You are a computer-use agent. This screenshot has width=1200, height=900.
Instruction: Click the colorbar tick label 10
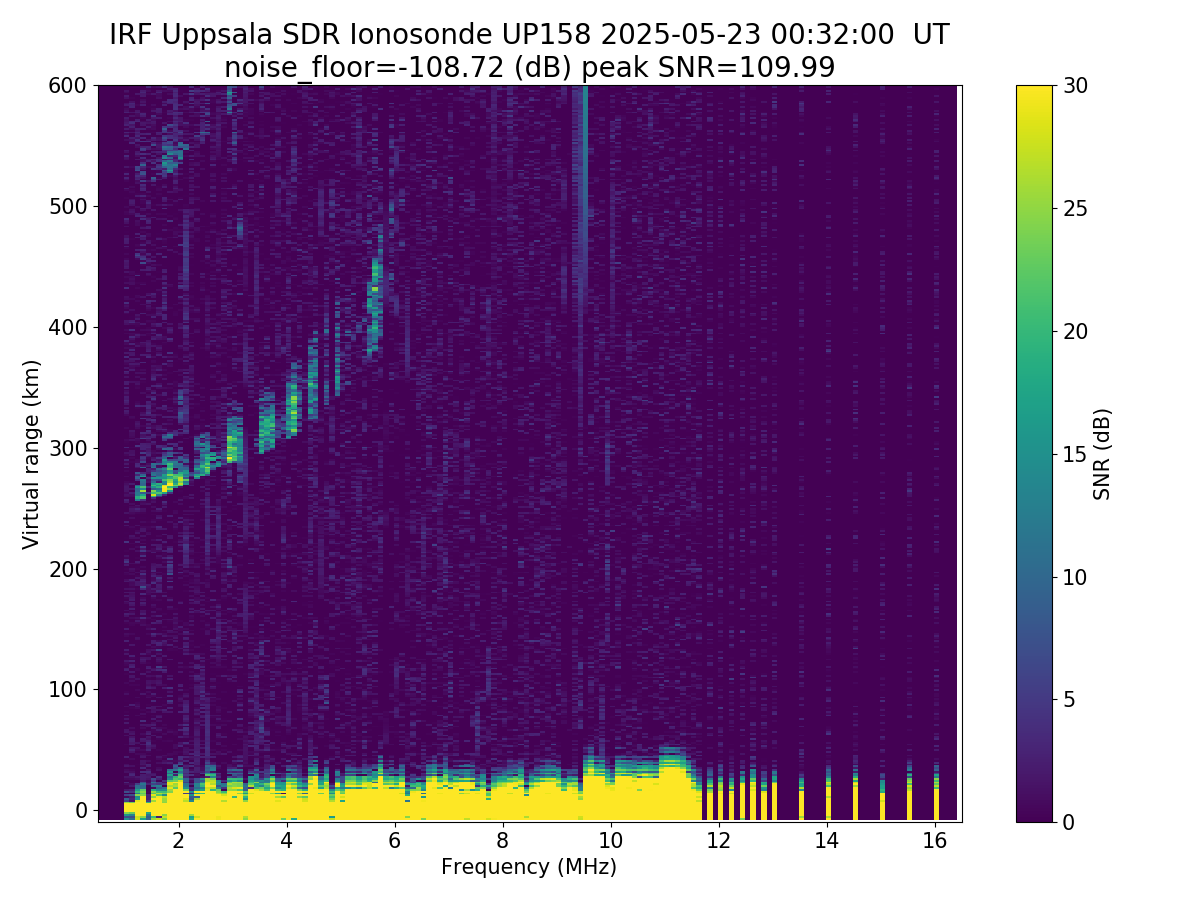(1074, 577)
